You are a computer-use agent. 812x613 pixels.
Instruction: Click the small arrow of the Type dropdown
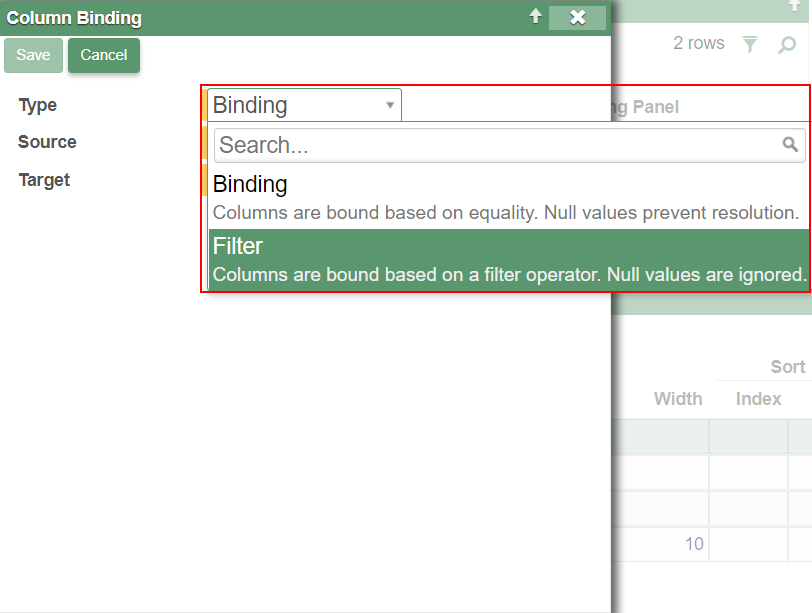(390, 105)
